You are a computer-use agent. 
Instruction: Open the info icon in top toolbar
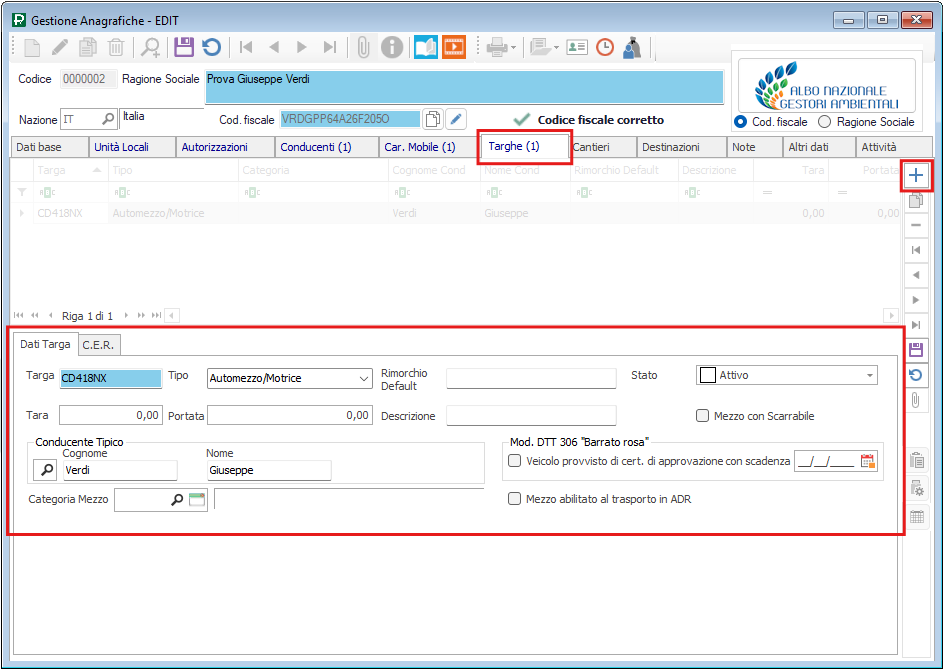pyautogui.click(x=392, y=47)
